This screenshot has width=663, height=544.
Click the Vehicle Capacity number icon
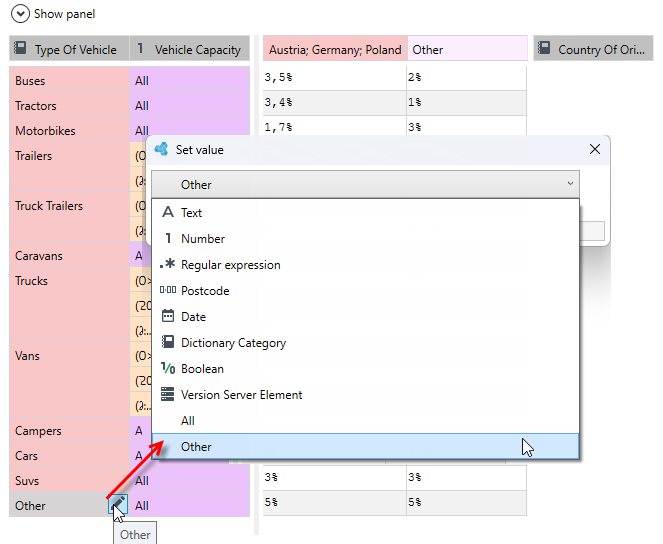tap(140, 49)
